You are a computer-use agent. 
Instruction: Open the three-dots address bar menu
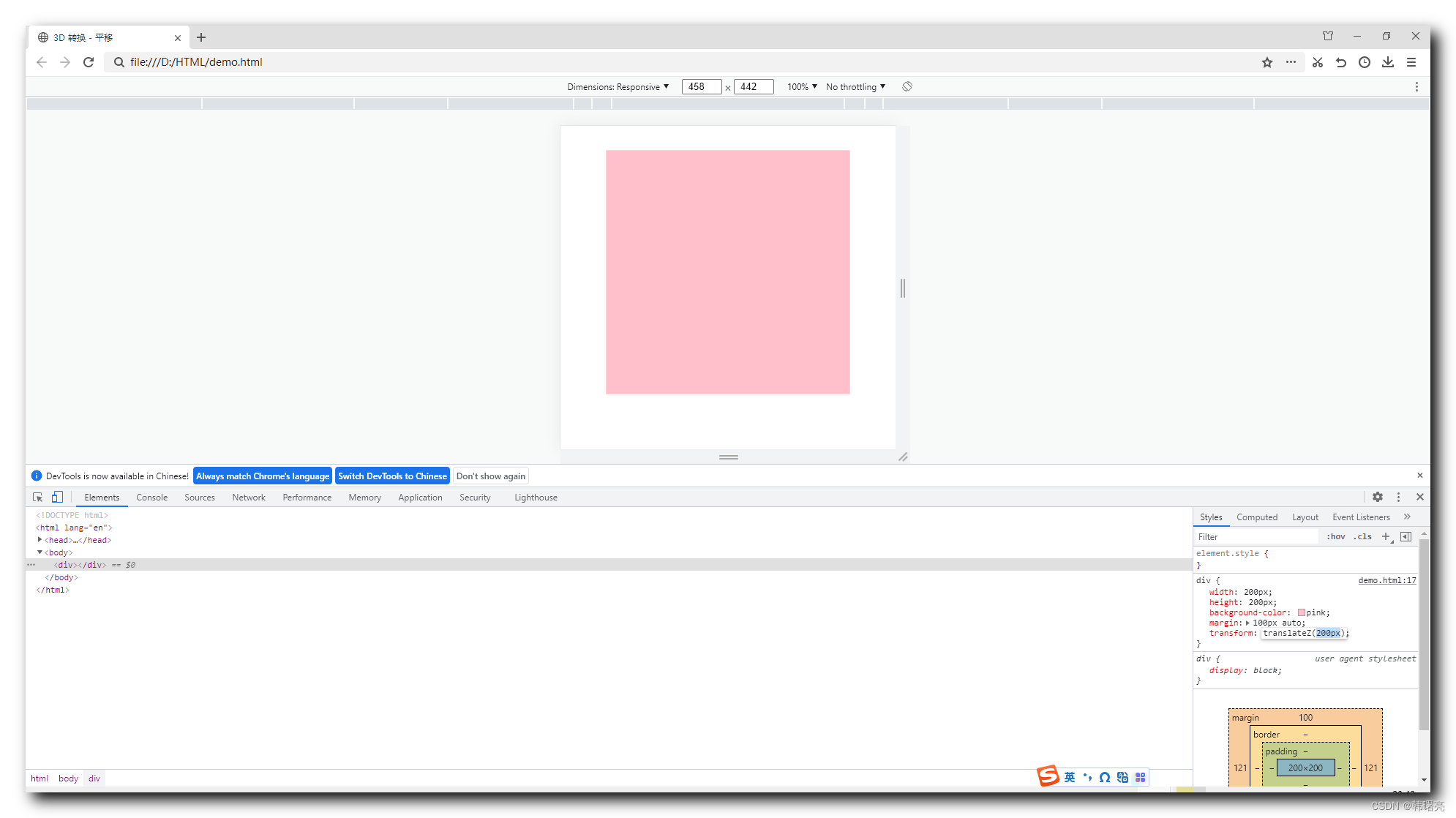1291,62
